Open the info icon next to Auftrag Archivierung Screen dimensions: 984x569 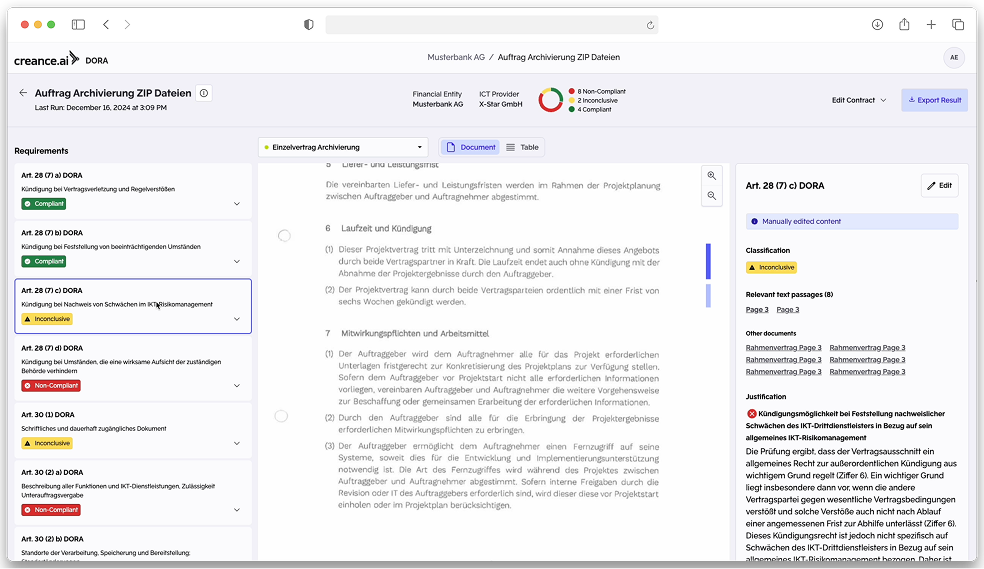[x=204, y=93]
